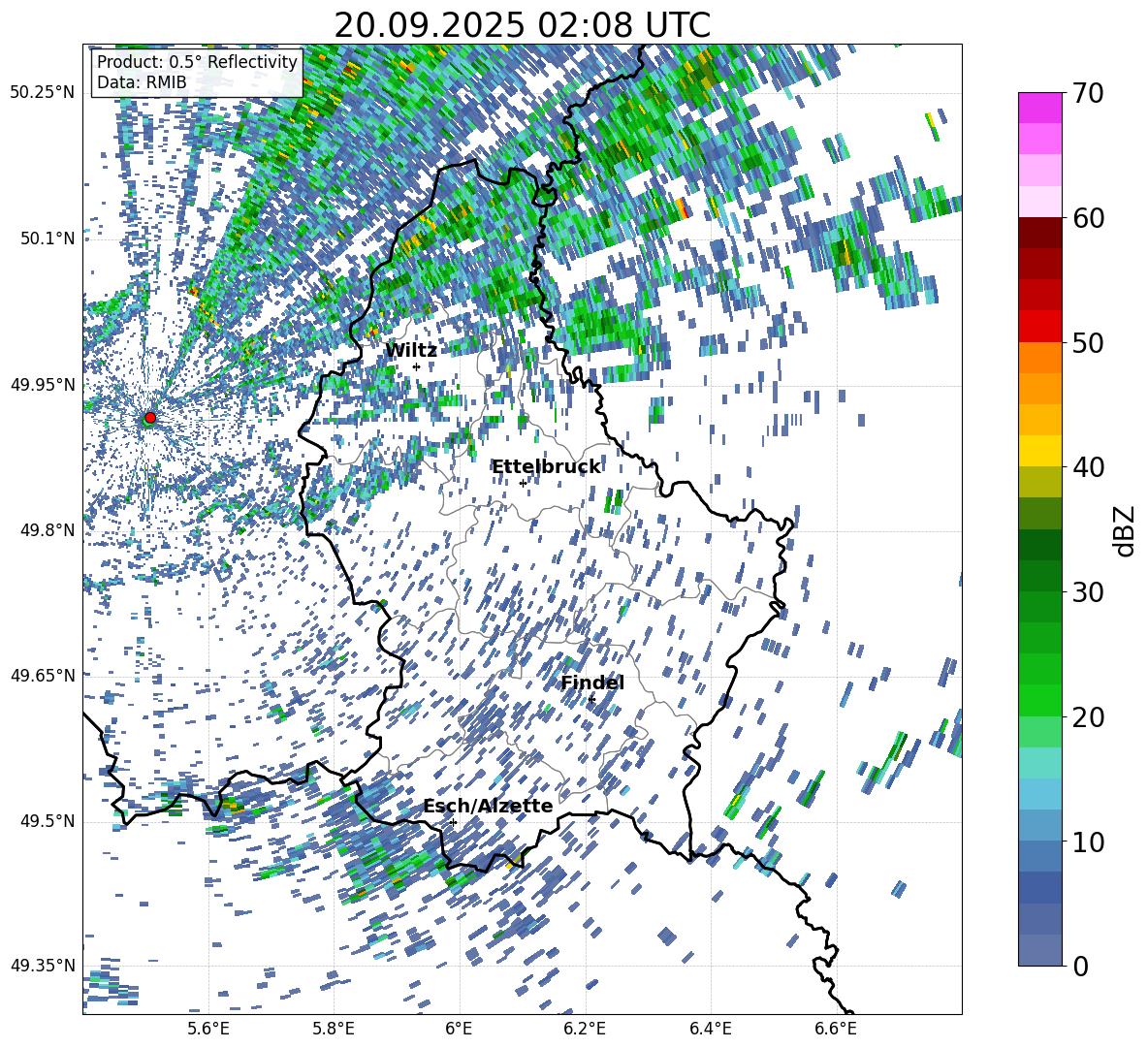This screenshot has width=1148, height=1048.
Task: Click the 5.6°E longitude label
Action: pos(207,1029)
